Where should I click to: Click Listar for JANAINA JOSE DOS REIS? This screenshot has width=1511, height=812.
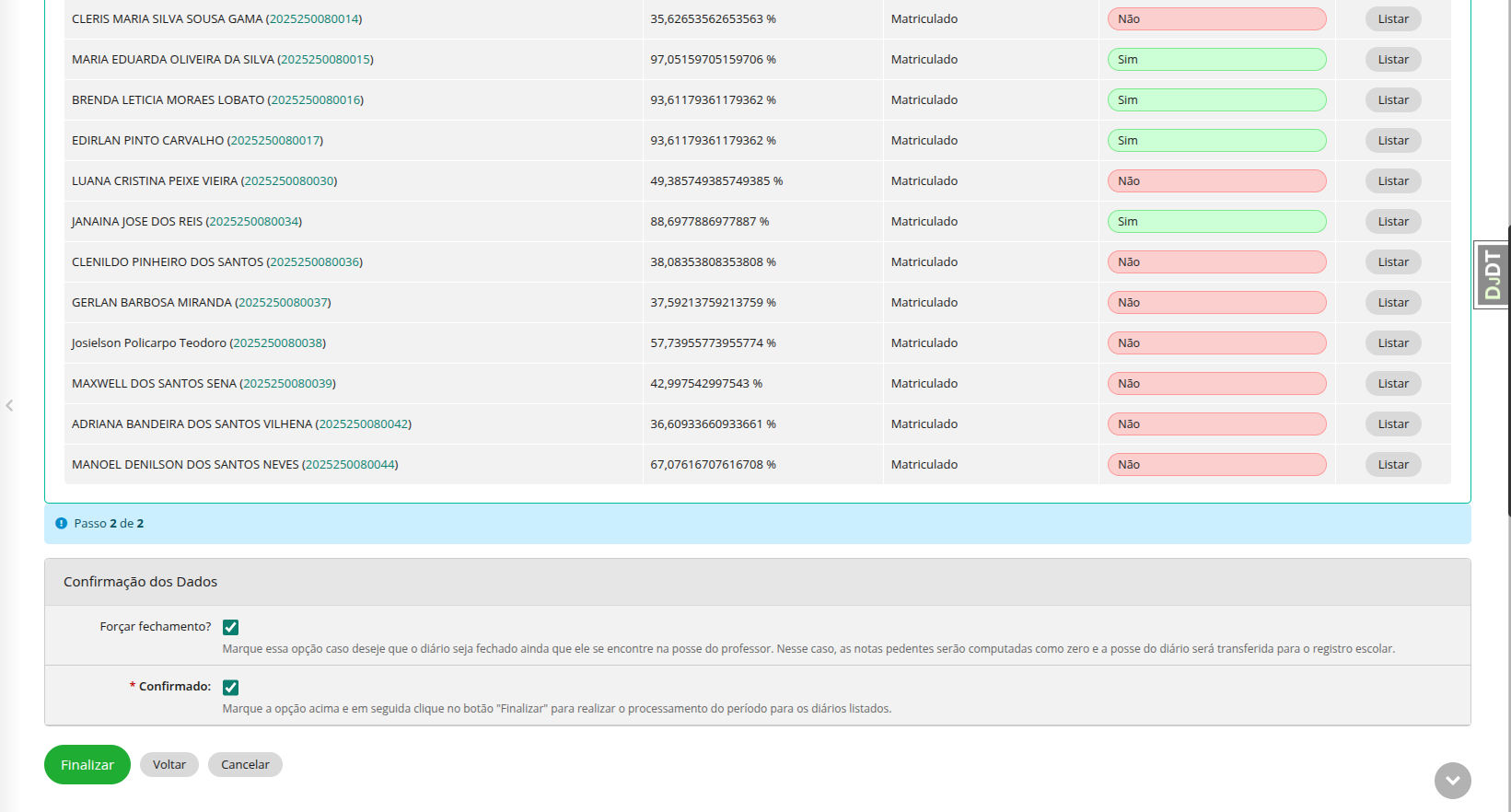[x=1393, y=221]
